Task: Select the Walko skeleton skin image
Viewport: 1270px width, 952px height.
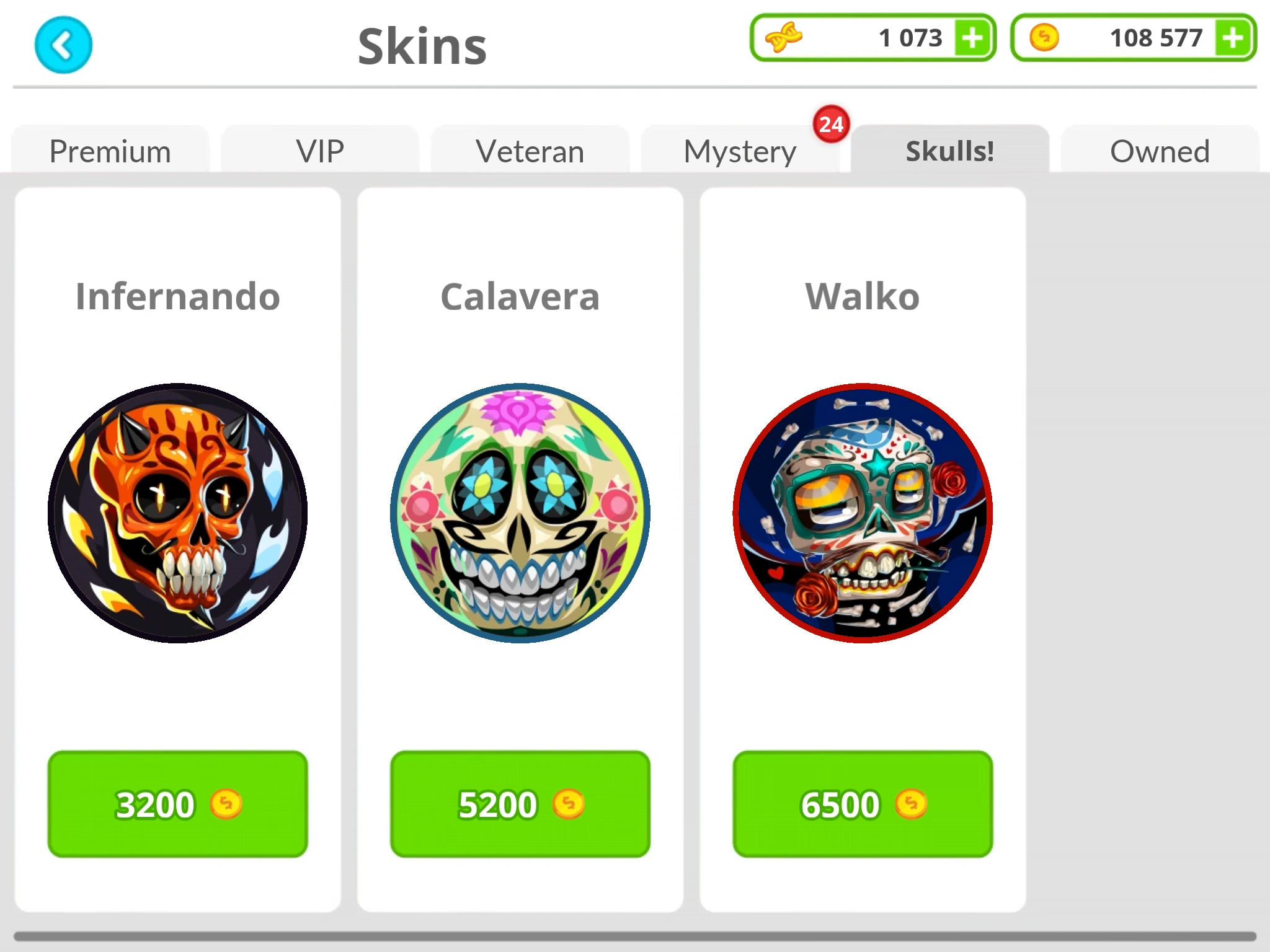Action: point(863,513)
